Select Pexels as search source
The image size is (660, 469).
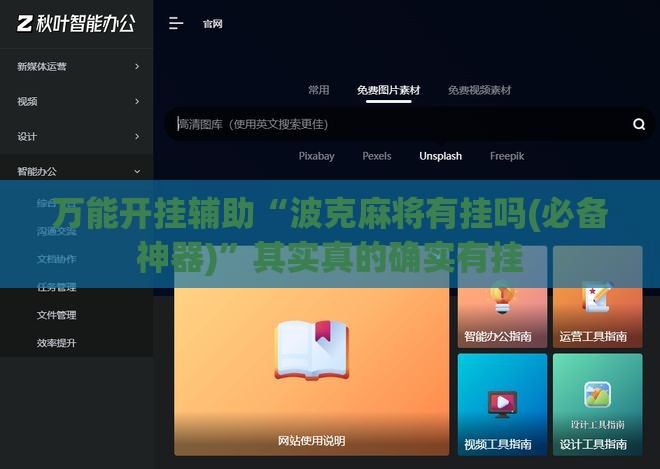(x=377, y=156)
